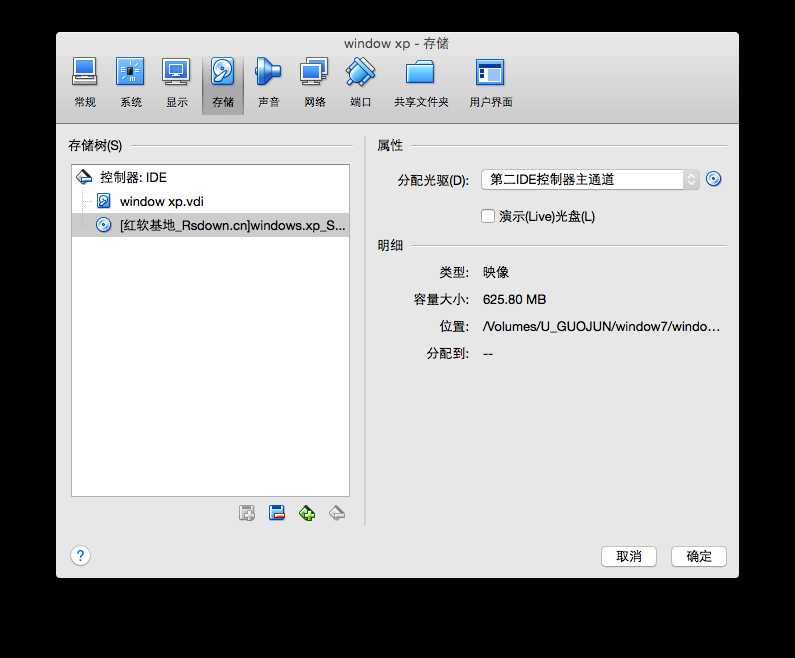The image size is (795, 658).
Task: Open the help button
Action: (80, 556)
